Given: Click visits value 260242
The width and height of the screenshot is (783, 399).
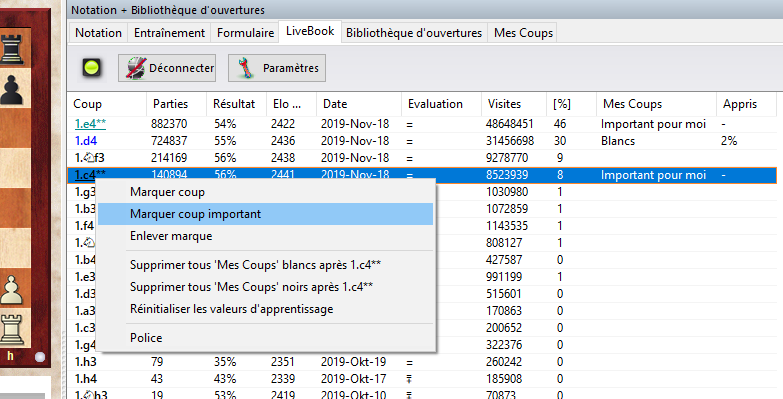Looking at the screenshot, I should coord(504,362).
